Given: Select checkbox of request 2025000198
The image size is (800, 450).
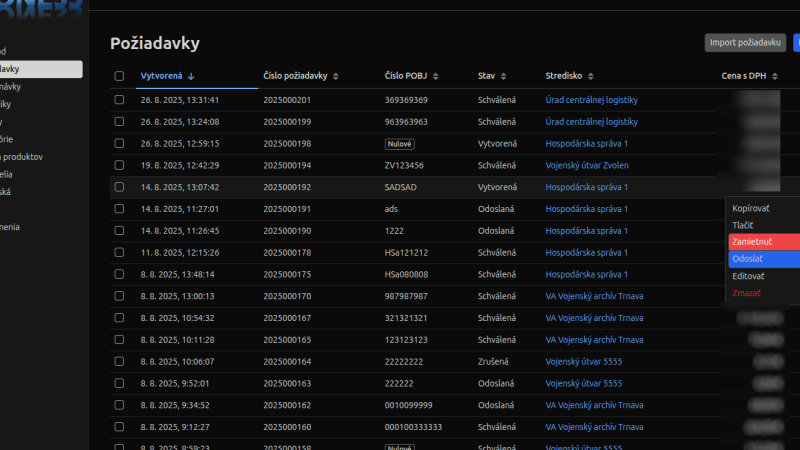Looking at the screenshot, I should pyautogui.click(x=119, y=143).
